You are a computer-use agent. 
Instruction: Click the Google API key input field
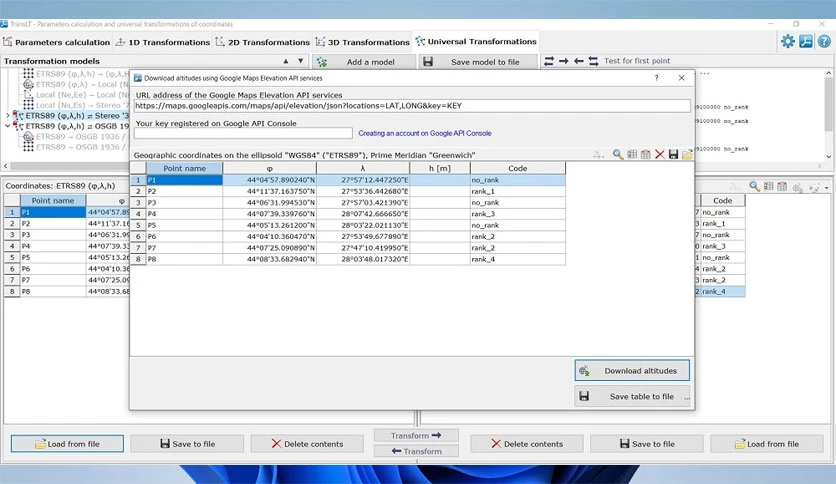tap(243, 133)
